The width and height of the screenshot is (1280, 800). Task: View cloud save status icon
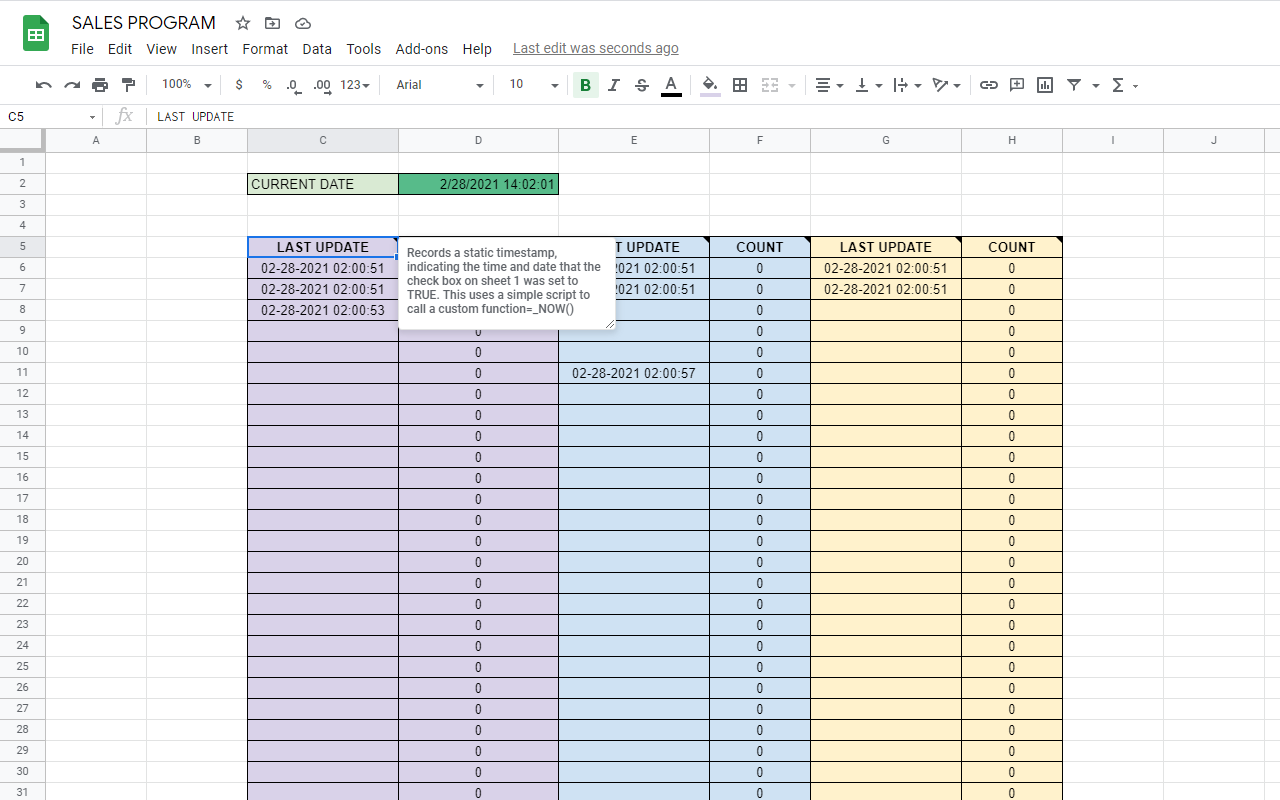click(x=303, y=23)
